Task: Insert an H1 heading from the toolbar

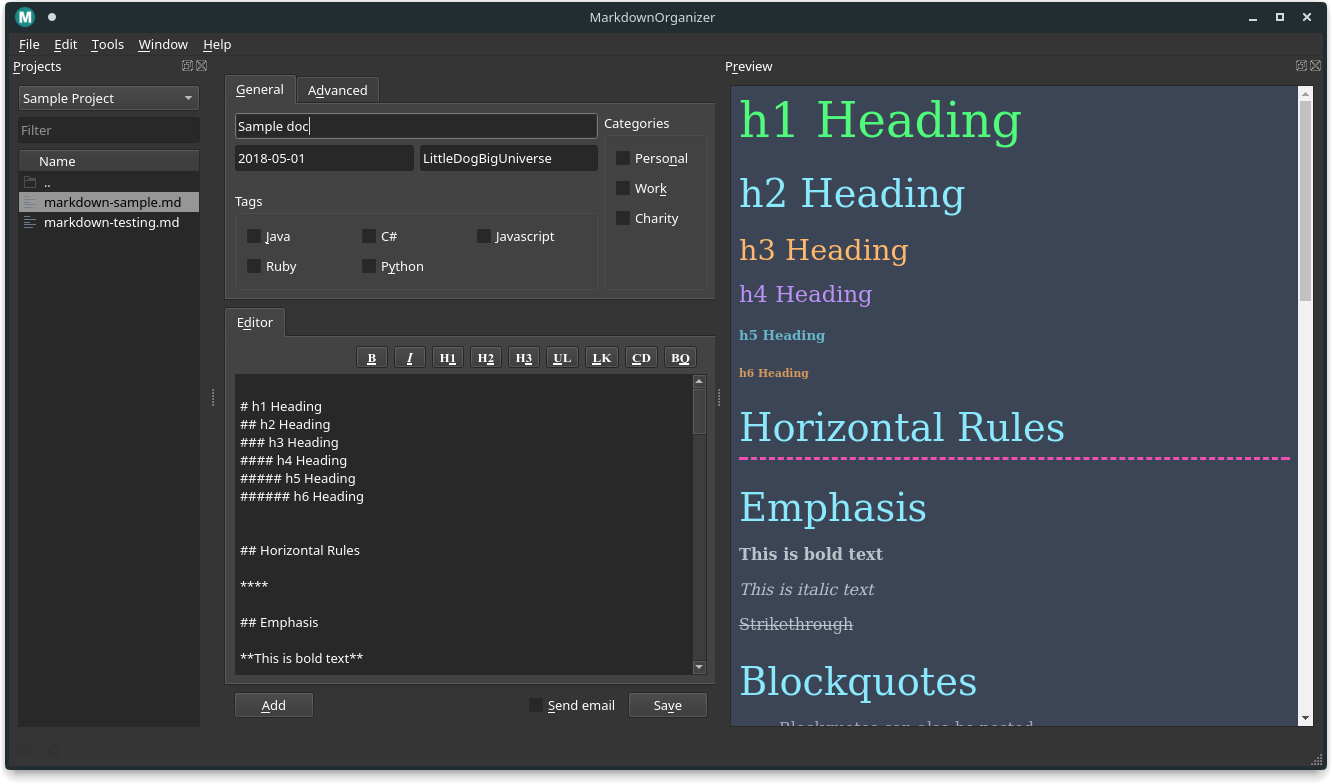Action: click(447, 357)
